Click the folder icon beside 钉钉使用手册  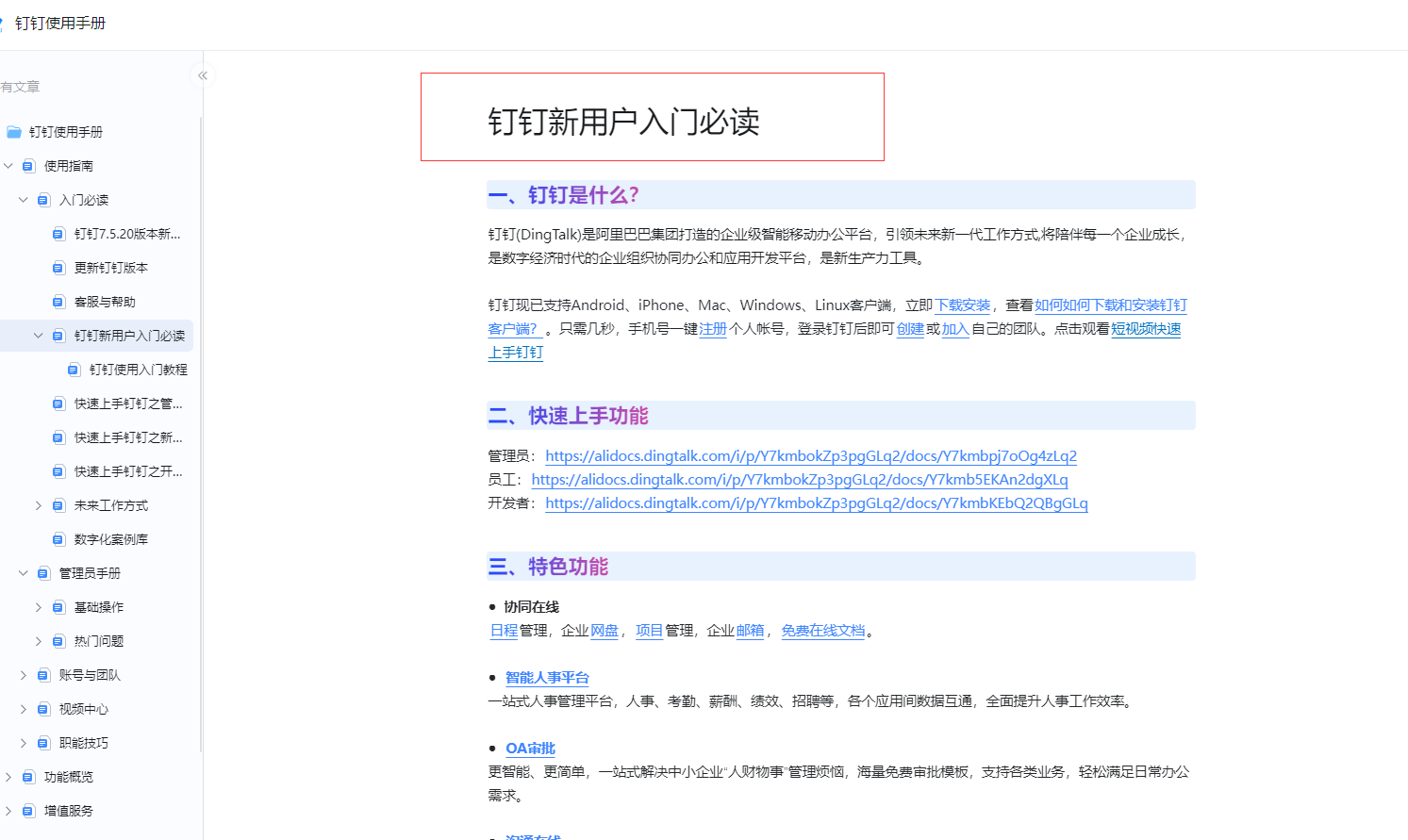pyautogui.click(x=14, y=132)
